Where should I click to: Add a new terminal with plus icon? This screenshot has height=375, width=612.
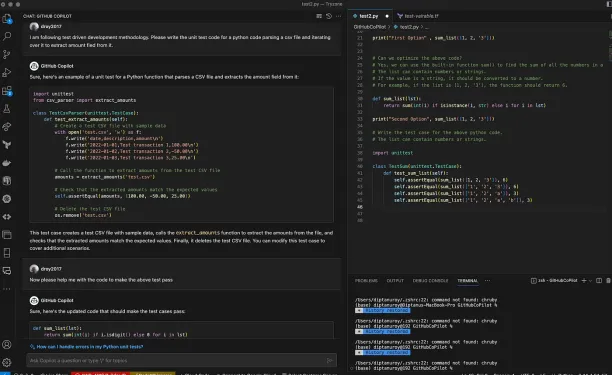(x=584, y=281)
